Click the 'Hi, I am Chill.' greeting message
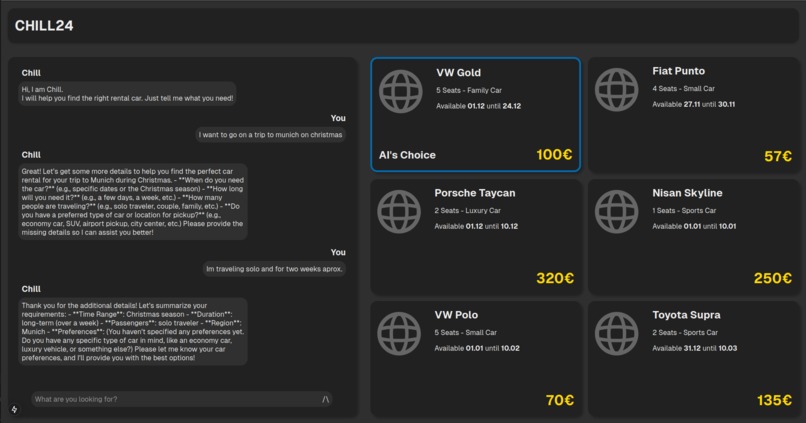Screen dimensions: 806x423 coord(127,94)
